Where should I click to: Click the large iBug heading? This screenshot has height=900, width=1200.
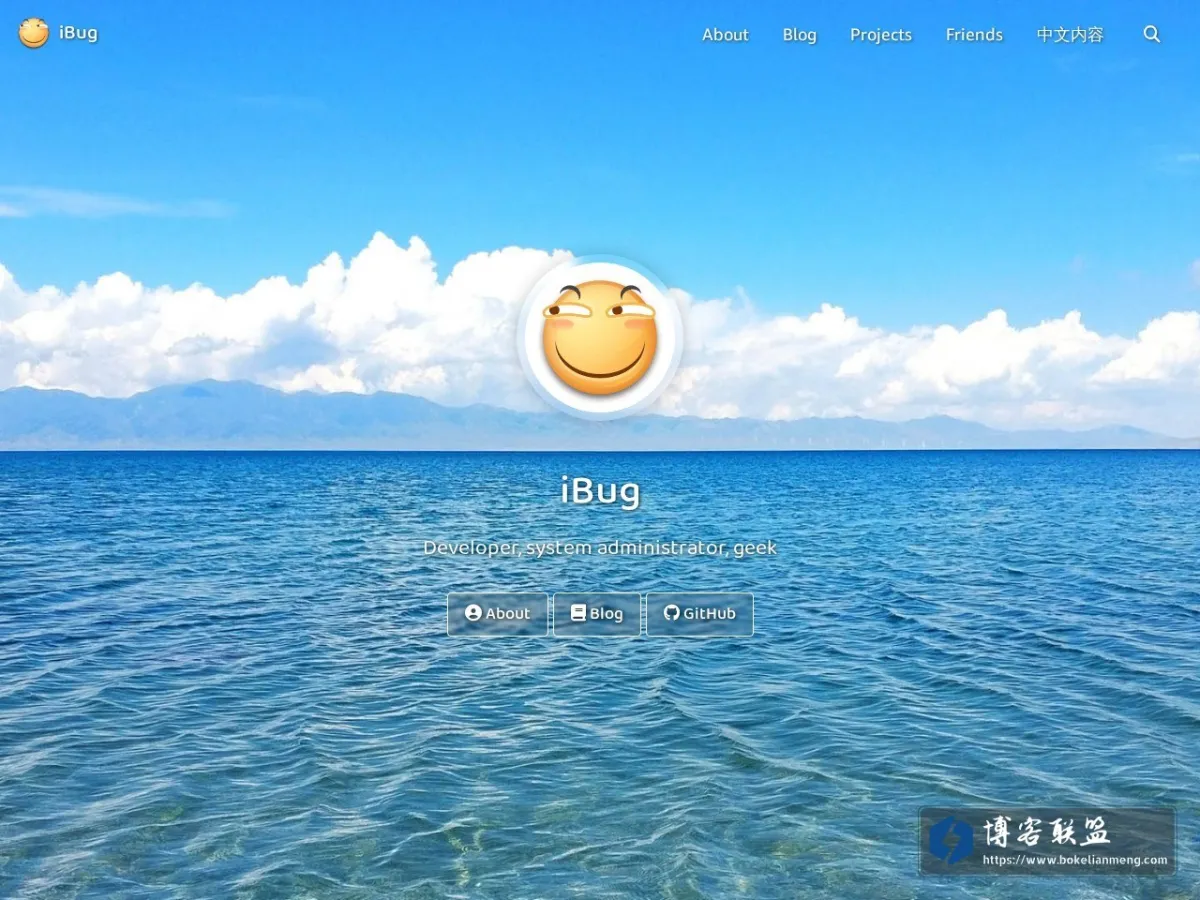(x=600, y=491)
